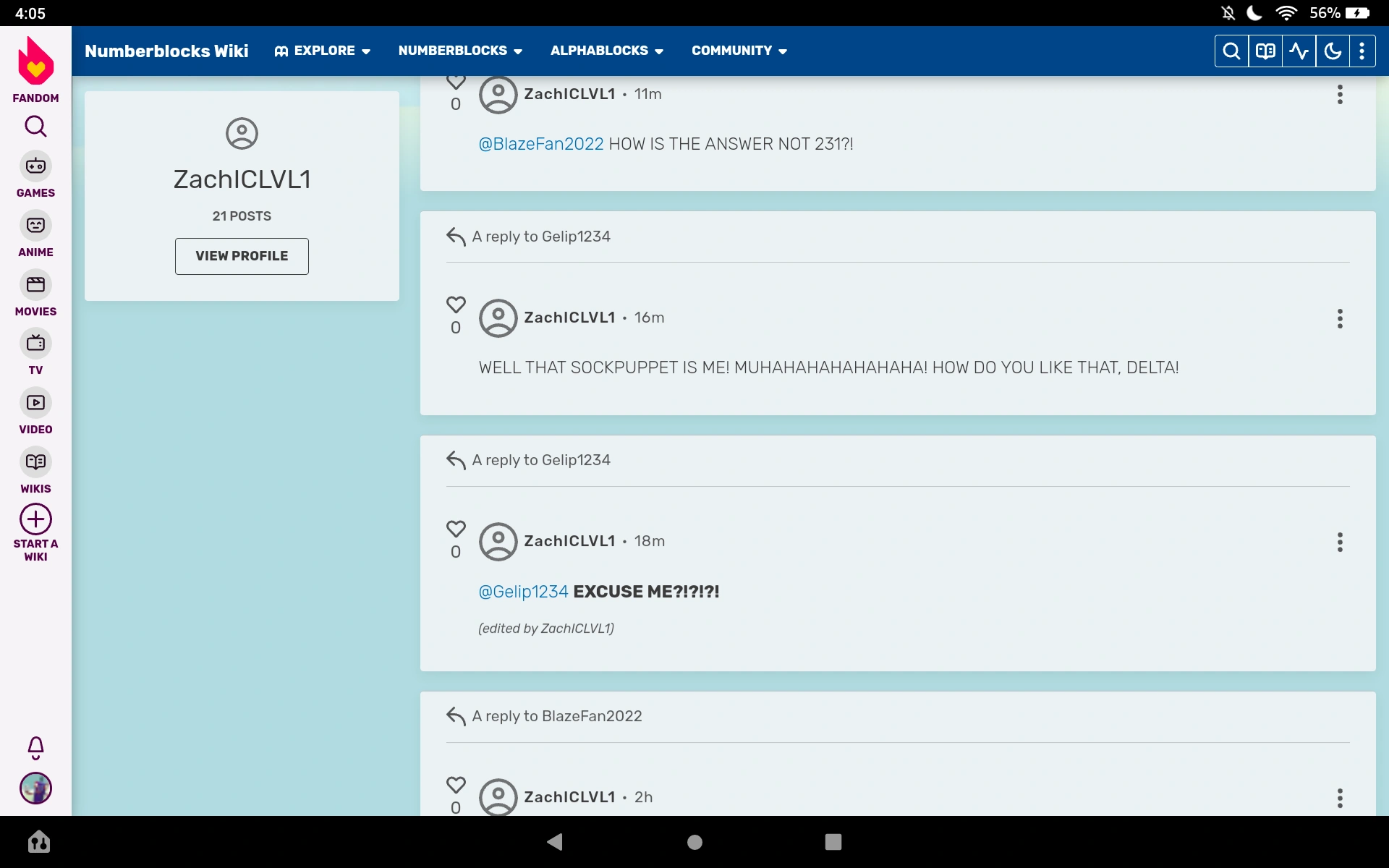1389x868 pixels.
Task: Click the View Profile button
Action: (x=242, y=256)
